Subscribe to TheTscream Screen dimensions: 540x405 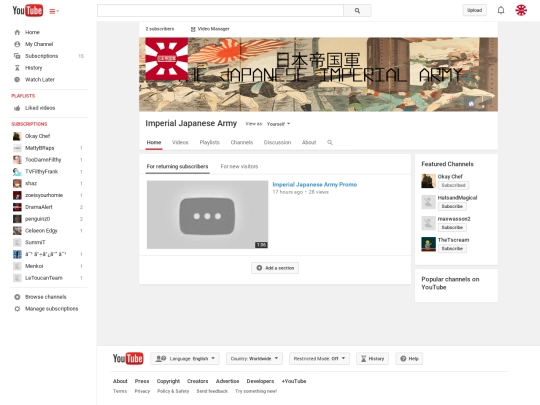coord(452,249)
